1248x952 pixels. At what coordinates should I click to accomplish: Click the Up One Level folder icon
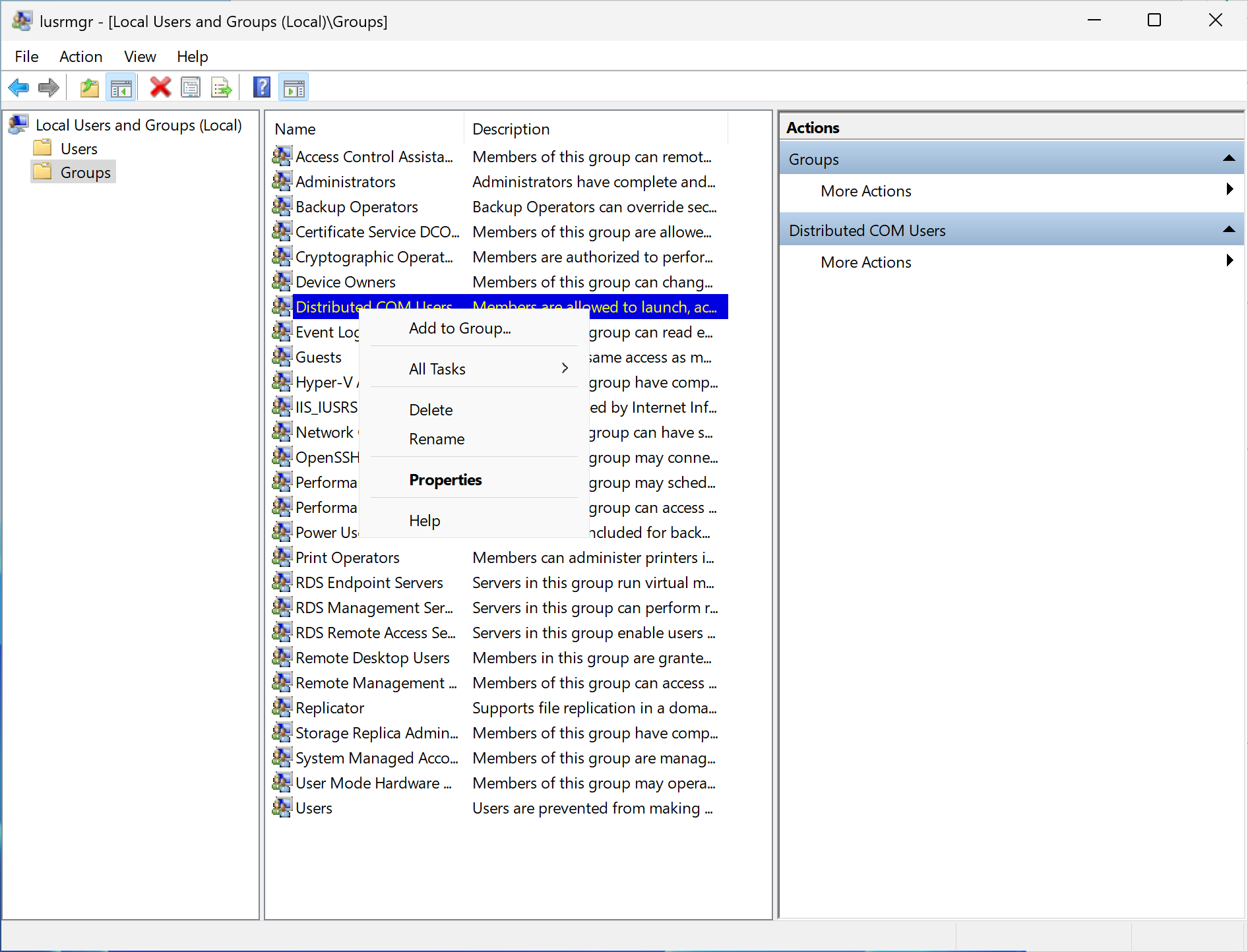[x=89, y=88]
